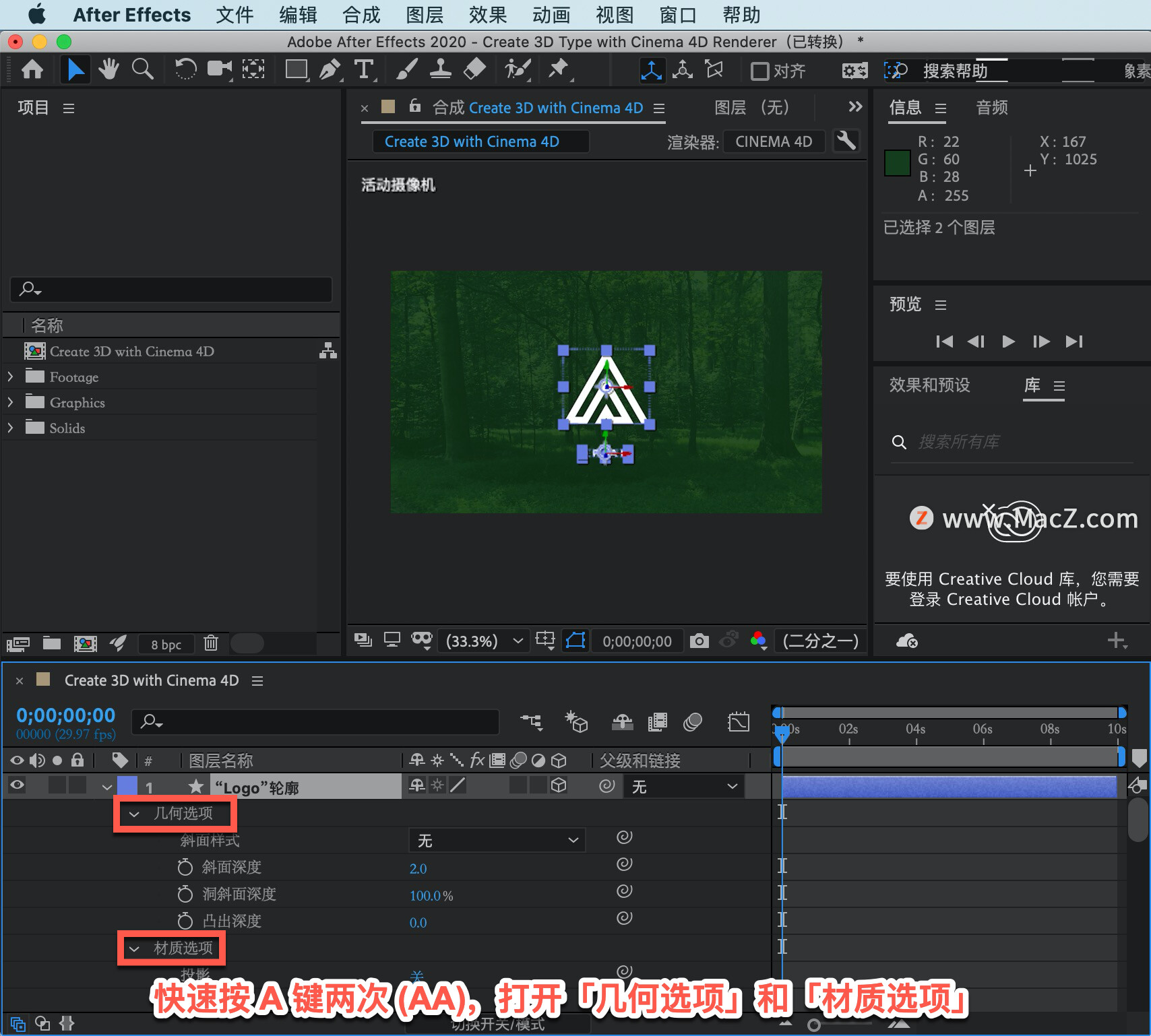Select the Selection (arrow) tool
The image size is (1151, 1036).
coord(75,69)
